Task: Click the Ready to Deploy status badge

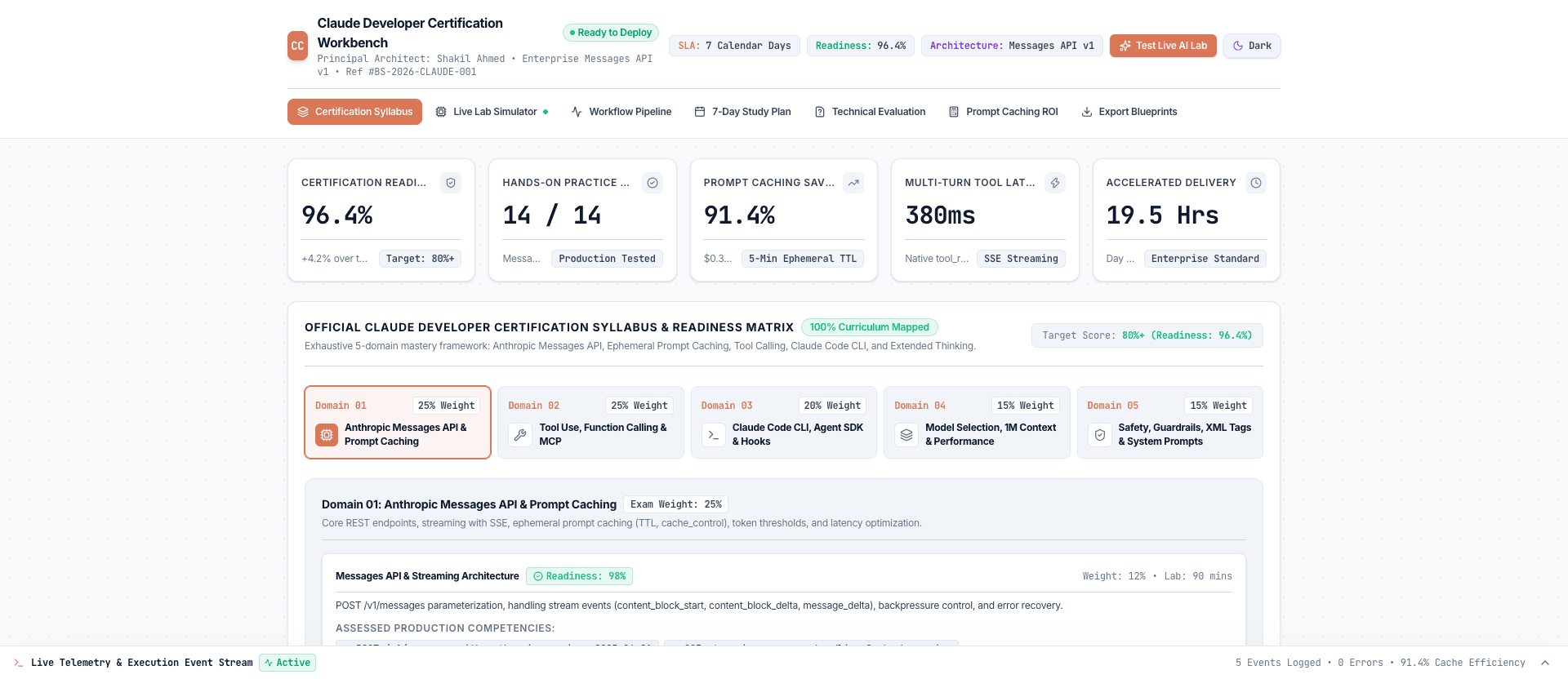Action: pos(611,33)
